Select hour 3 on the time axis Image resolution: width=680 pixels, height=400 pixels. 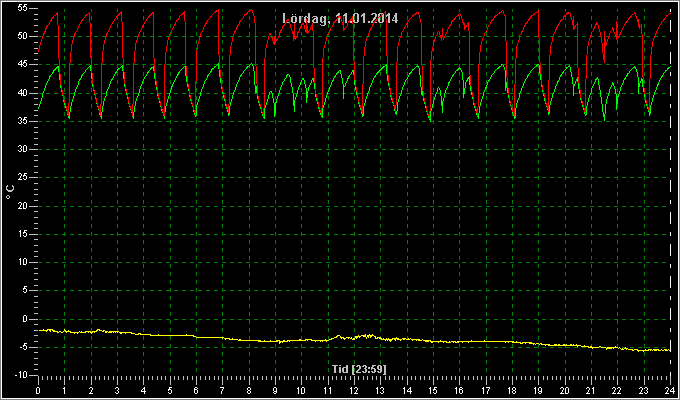[117, 389]
